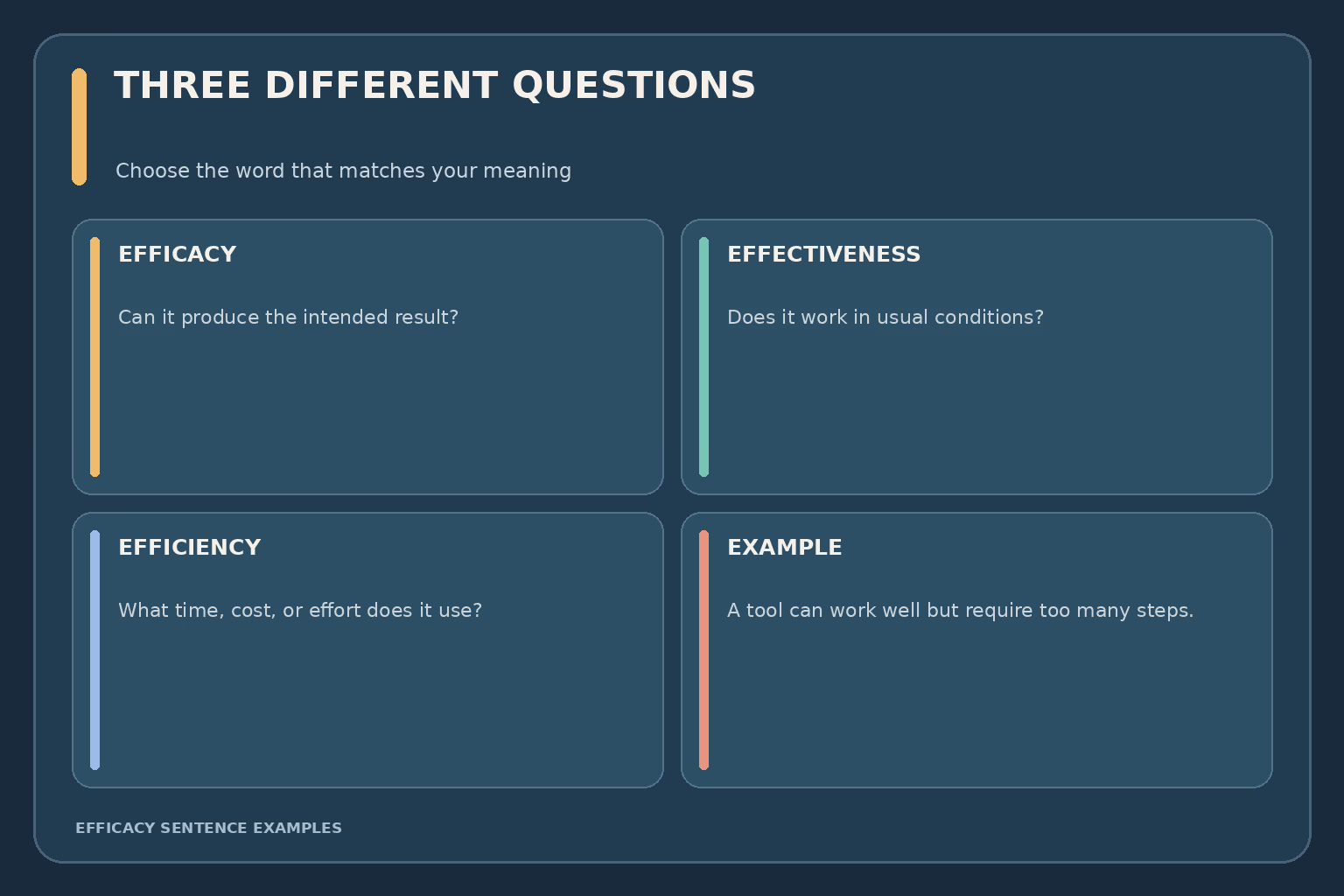Click 'Does it work in usual conditions?' text
This screenshot has height=896, width=1344.
tap(885, 318)
